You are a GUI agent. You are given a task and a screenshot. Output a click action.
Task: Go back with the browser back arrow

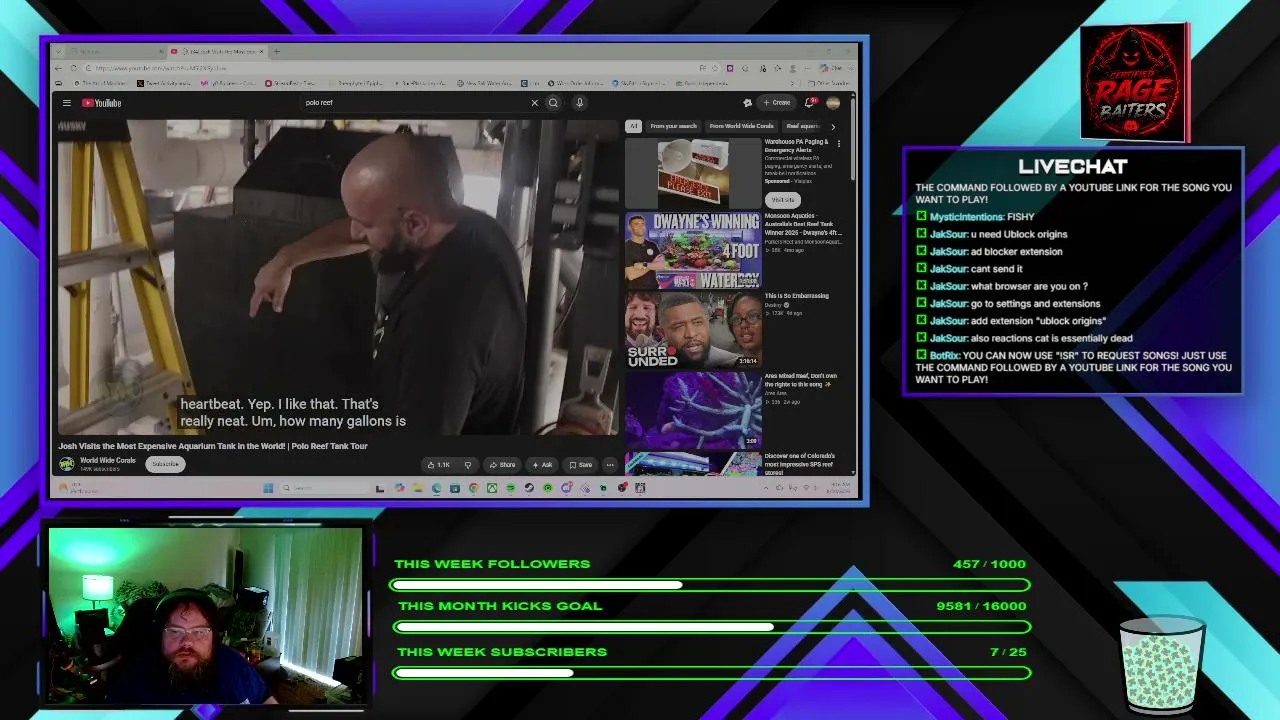coord(60,68)
